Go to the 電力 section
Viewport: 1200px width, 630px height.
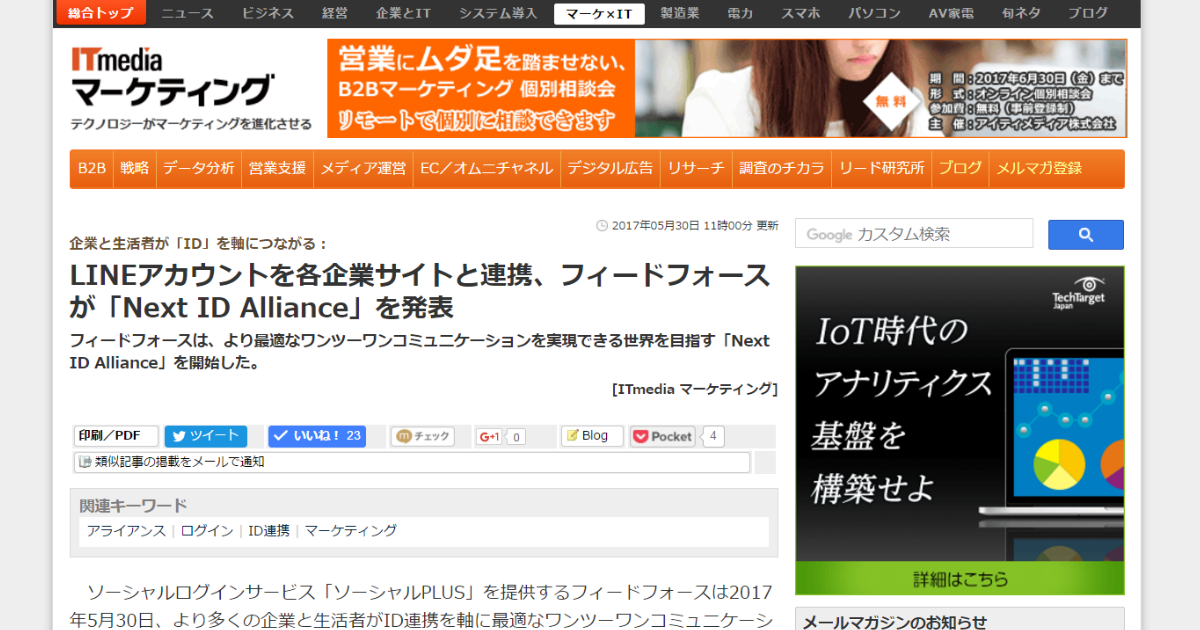740,13
